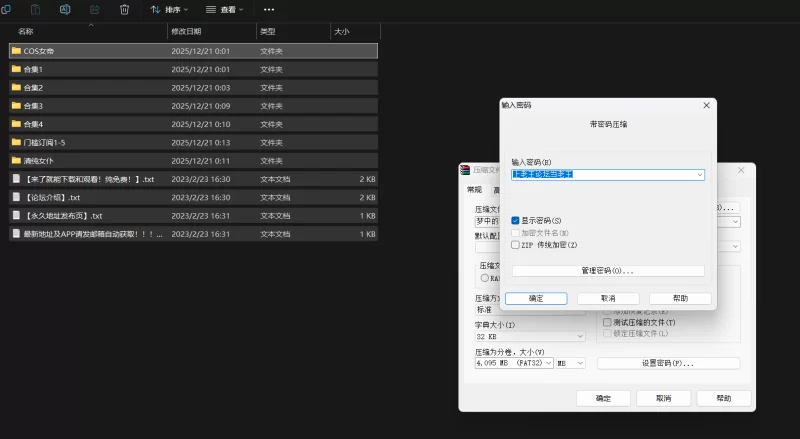Open the COS女帝 folder icon

(x=16, y=50)
